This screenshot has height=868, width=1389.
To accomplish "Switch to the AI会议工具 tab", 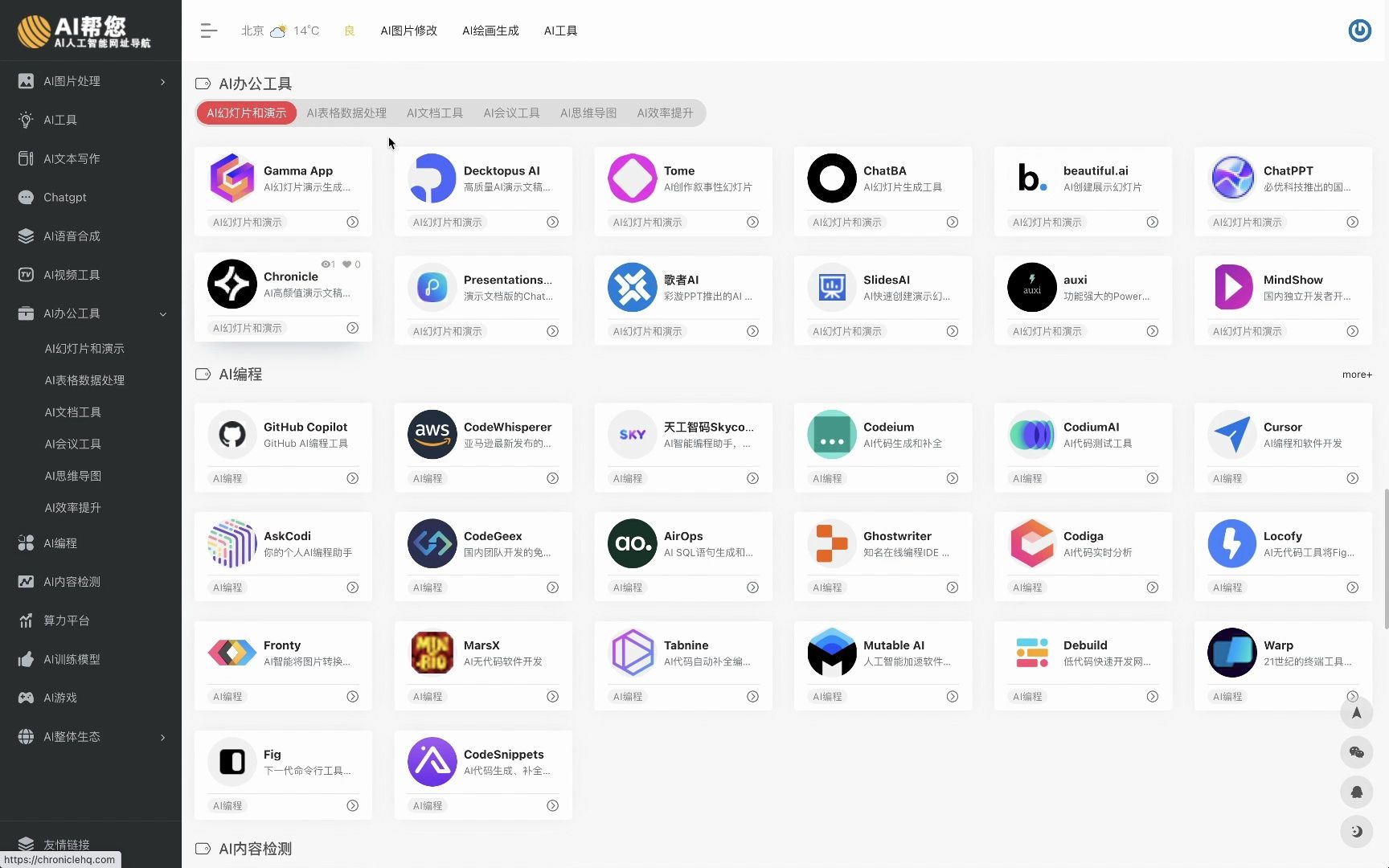I will (x=511, y=113).
